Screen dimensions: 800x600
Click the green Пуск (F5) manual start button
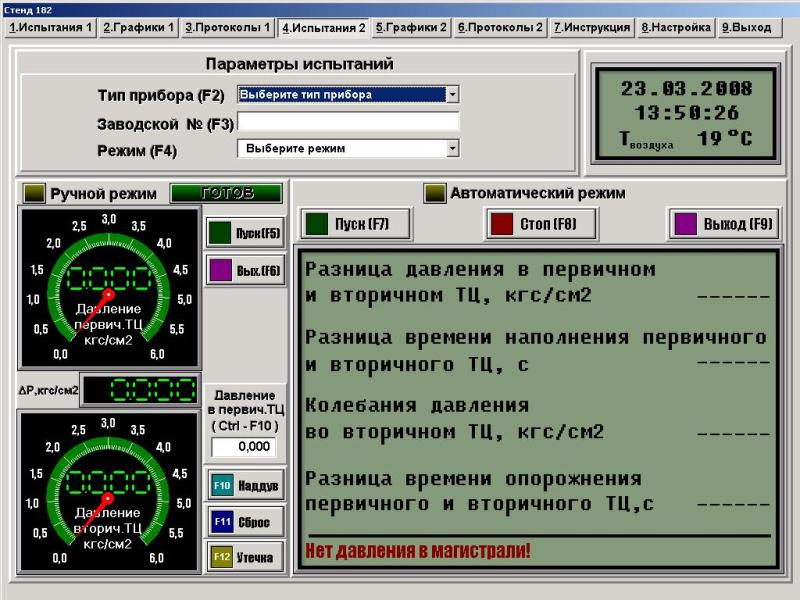(x=246, y=234)
